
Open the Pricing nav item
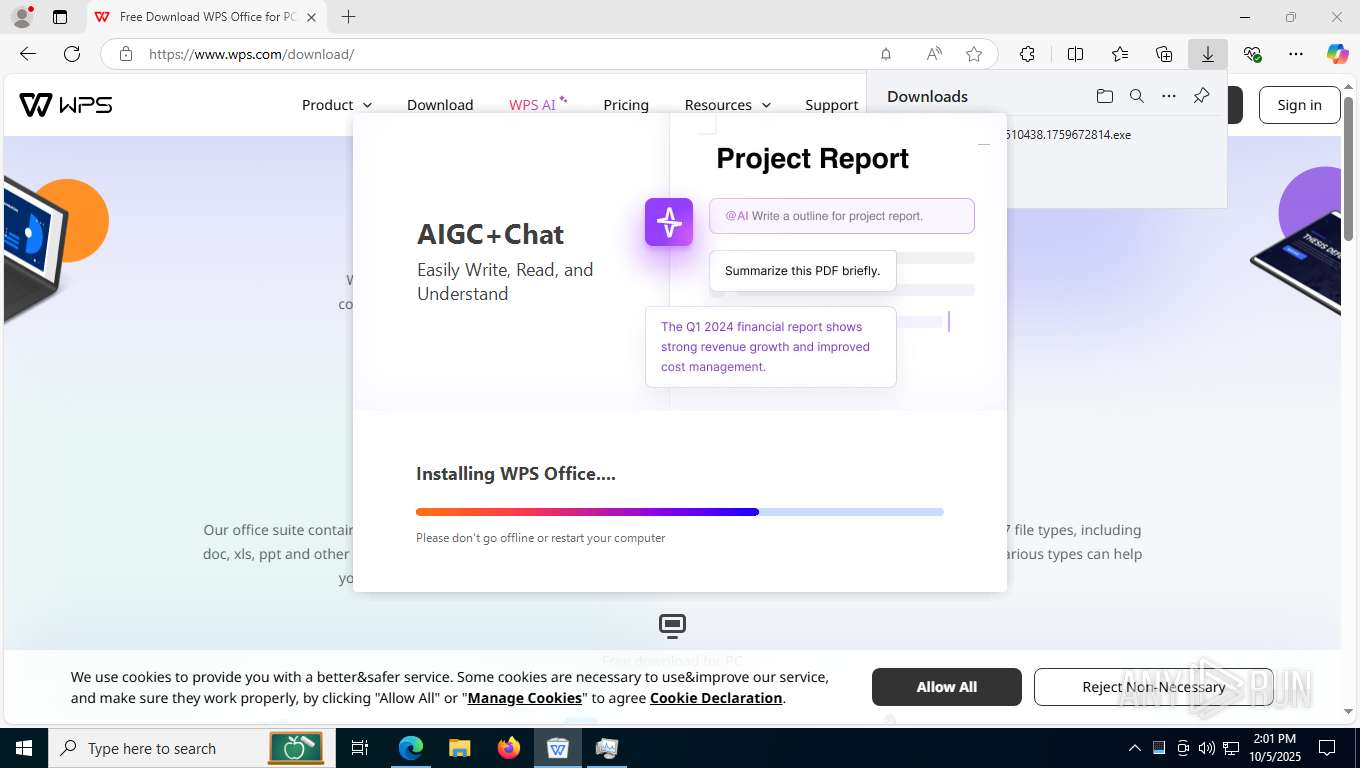coord(626,105)
